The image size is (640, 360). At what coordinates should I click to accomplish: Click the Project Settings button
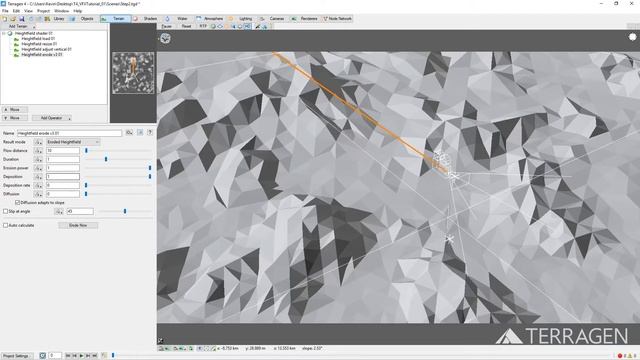[x=17, y=356]
